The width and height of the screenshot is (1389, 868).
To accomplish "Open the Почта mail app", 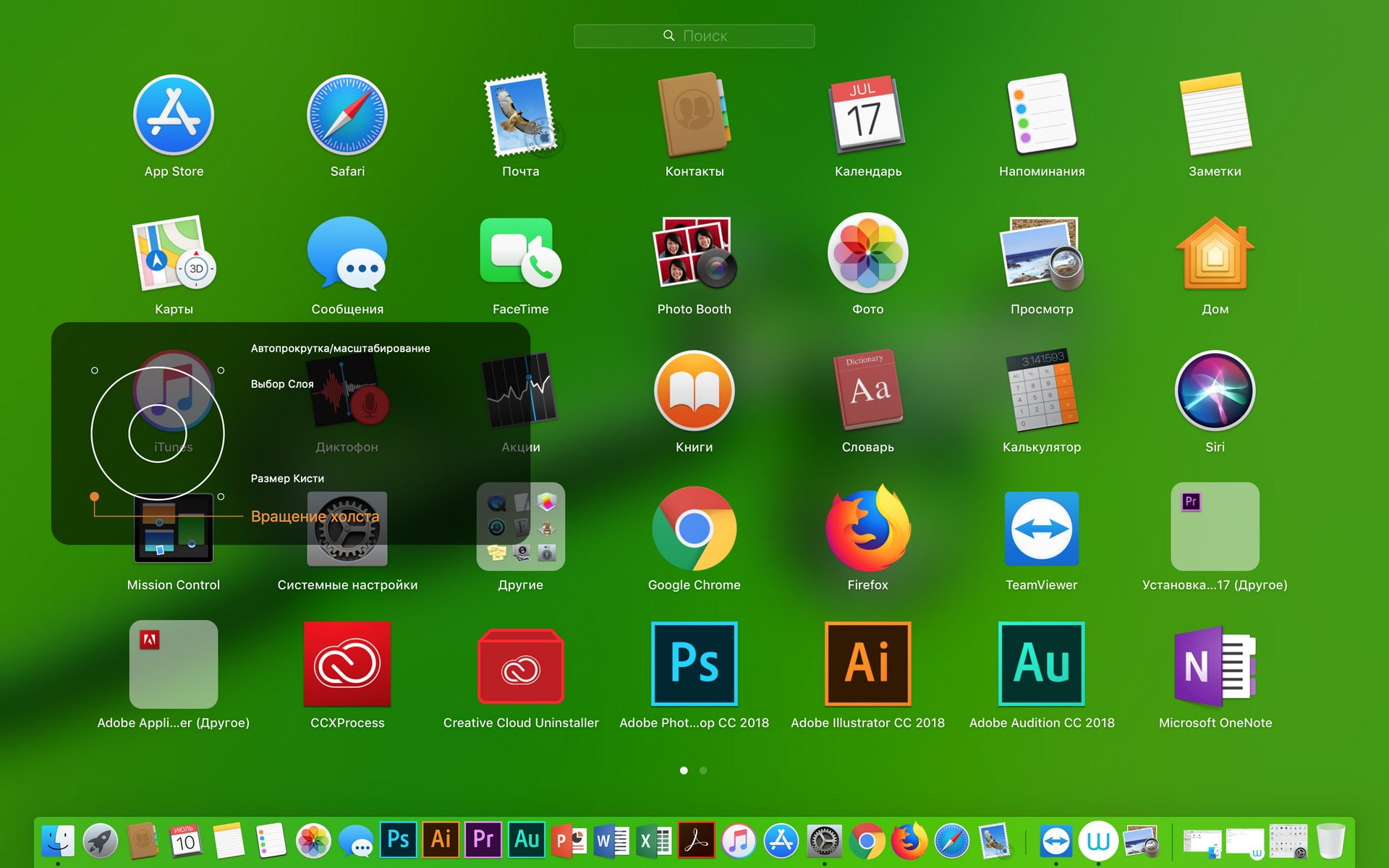I will coord(521,116).
